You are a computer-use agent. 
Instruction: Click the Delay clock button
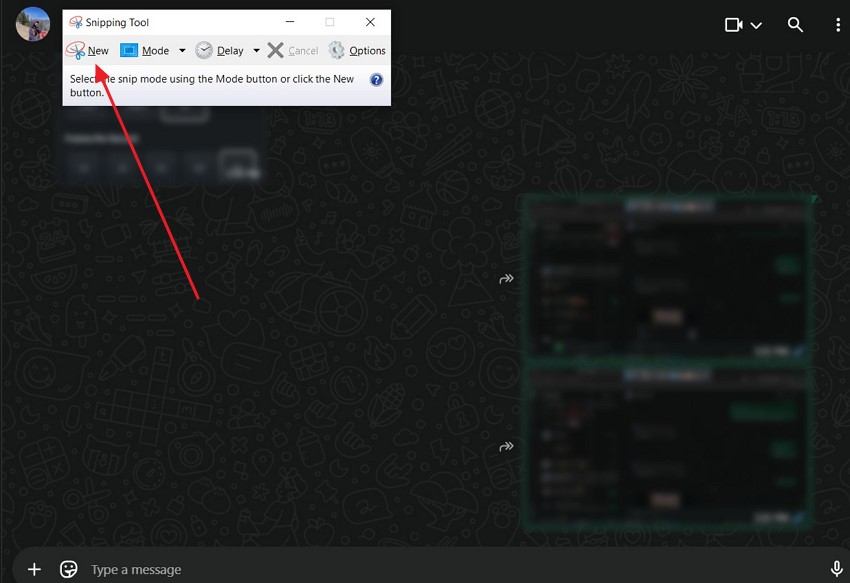[x=219, y=51]
